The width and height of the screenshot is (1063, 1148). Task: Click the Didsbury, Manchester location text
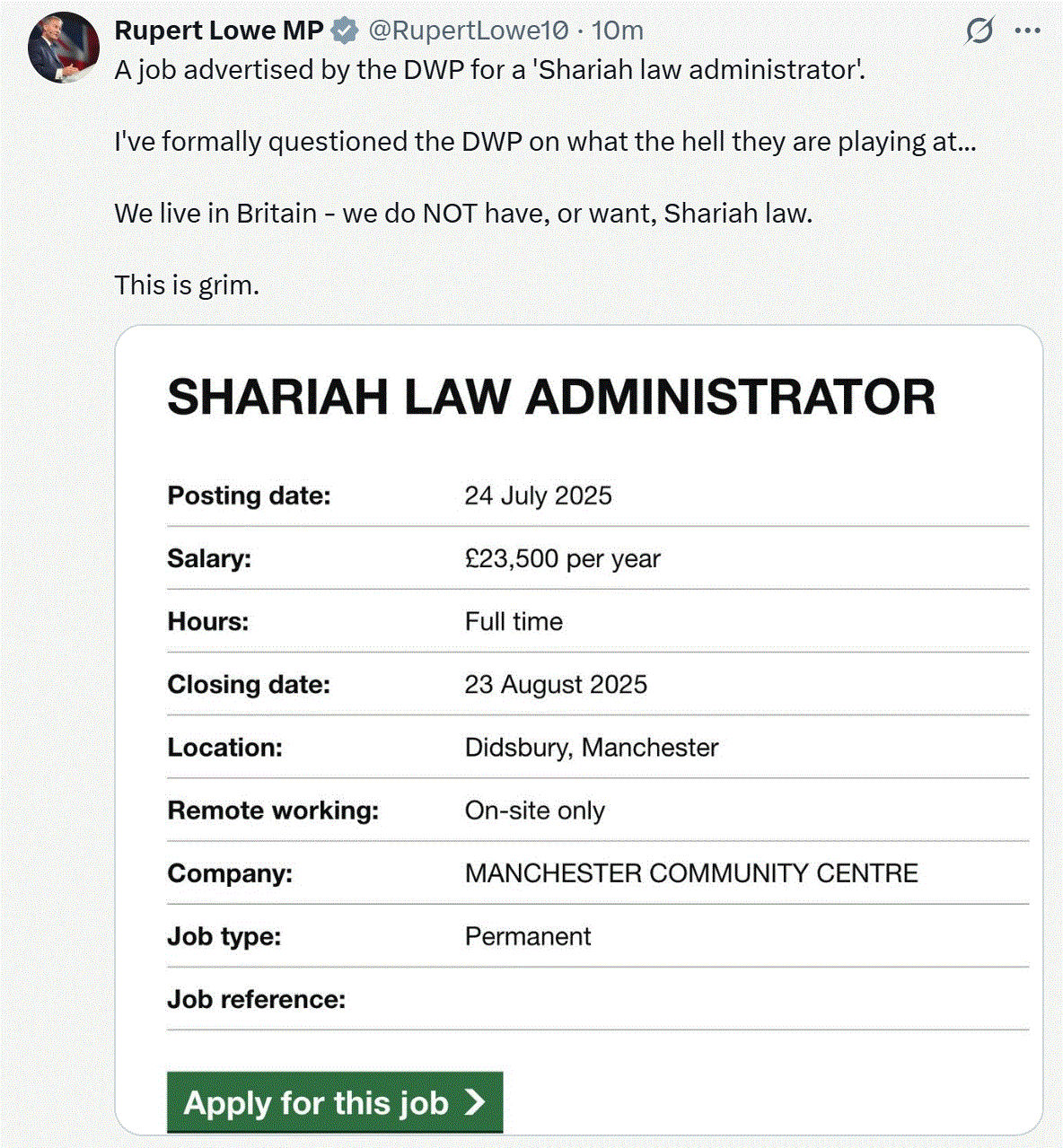click(x=592, y=747)
